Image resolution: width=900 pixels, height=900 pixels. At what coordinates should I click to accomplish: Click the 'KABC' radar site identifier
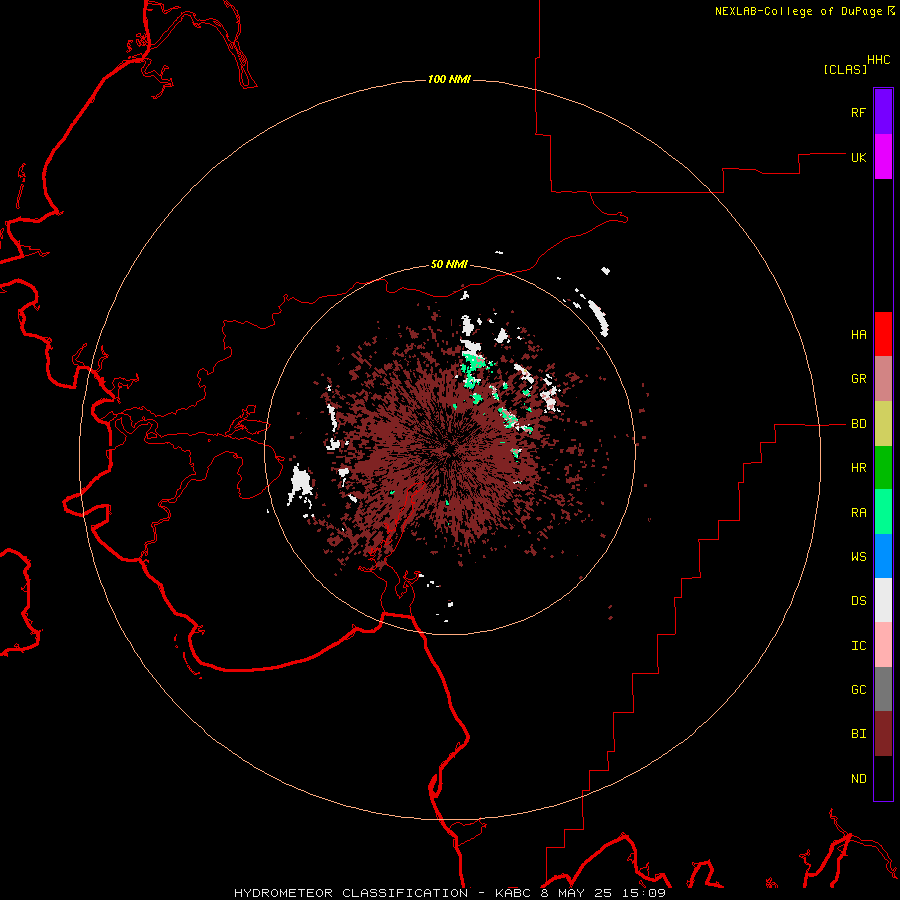(513, 893)
